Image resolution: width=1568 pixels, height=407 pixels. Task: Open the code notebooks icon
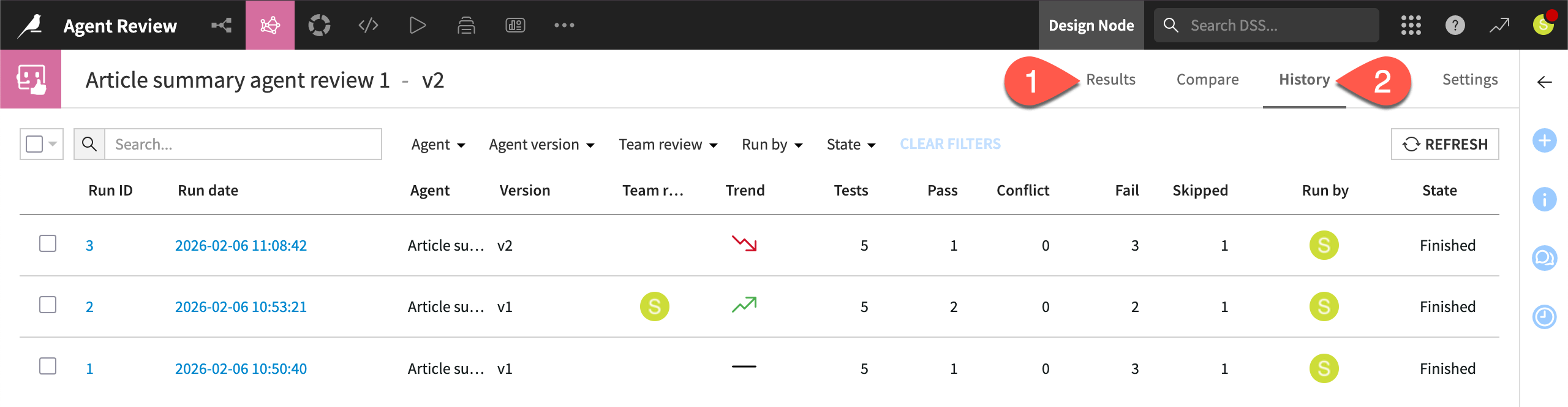(367, 25)
